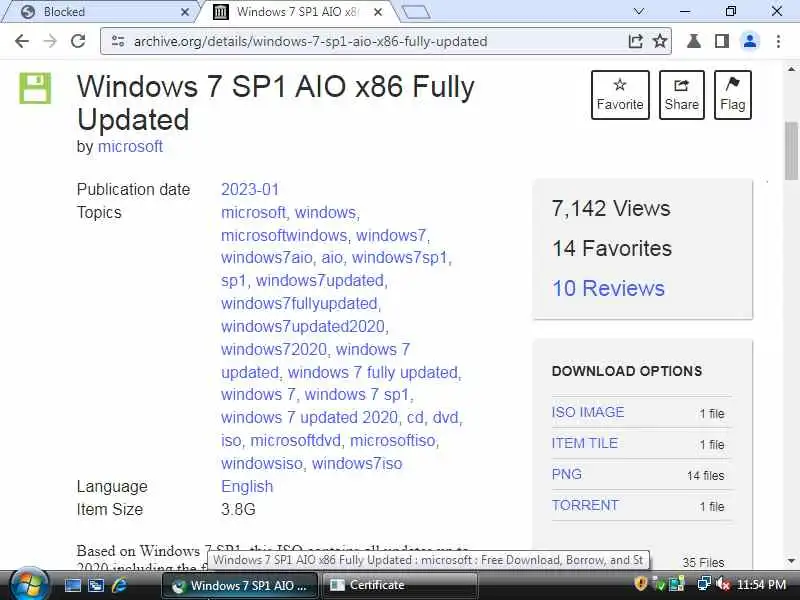Viewport: 800px width, 600px height.
Task: Click Switch between windows quick launch icon
Action: tap(96, 585)
